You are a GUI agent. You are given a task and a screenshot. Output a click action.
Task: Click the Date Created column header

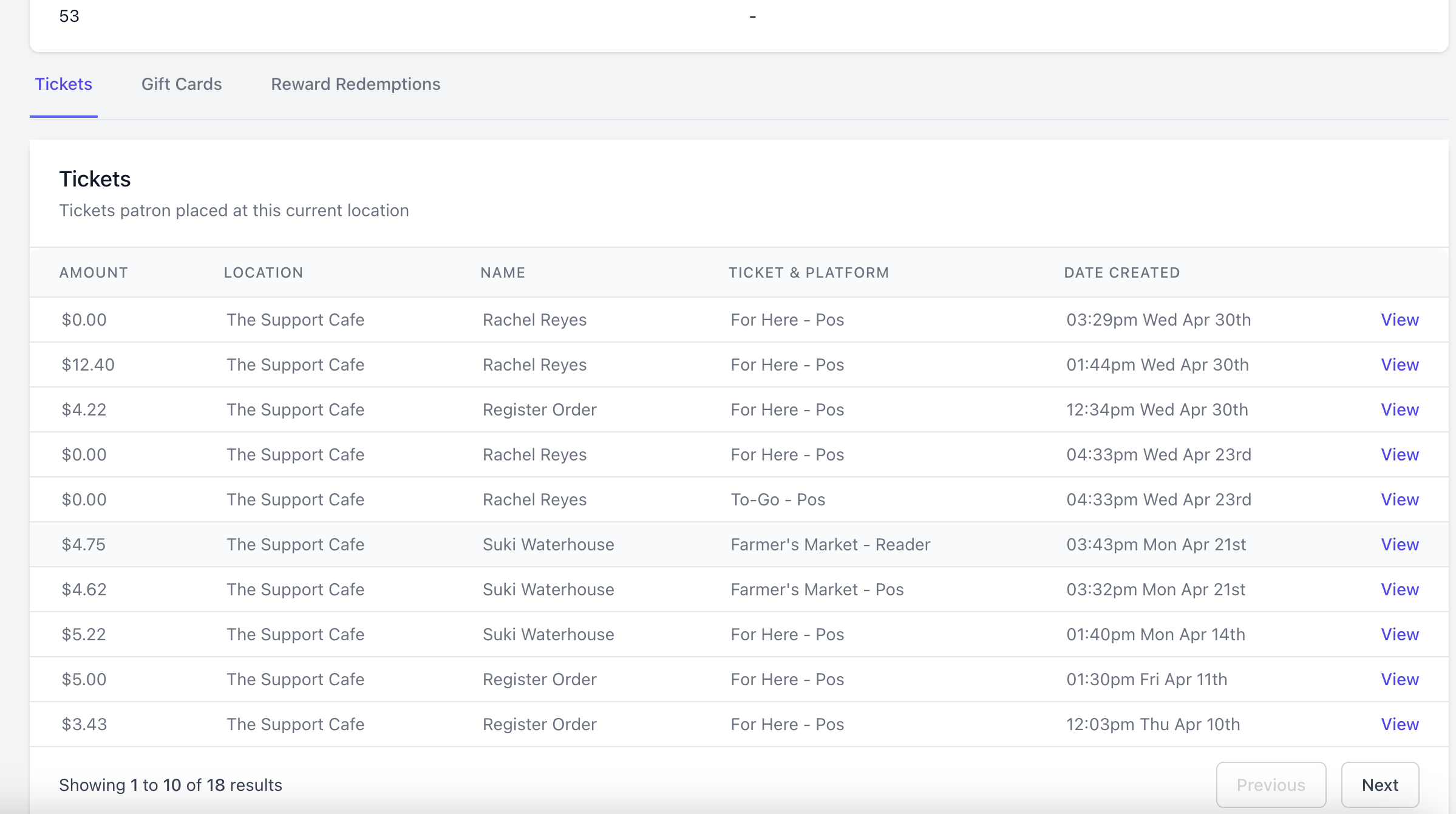1122,273
